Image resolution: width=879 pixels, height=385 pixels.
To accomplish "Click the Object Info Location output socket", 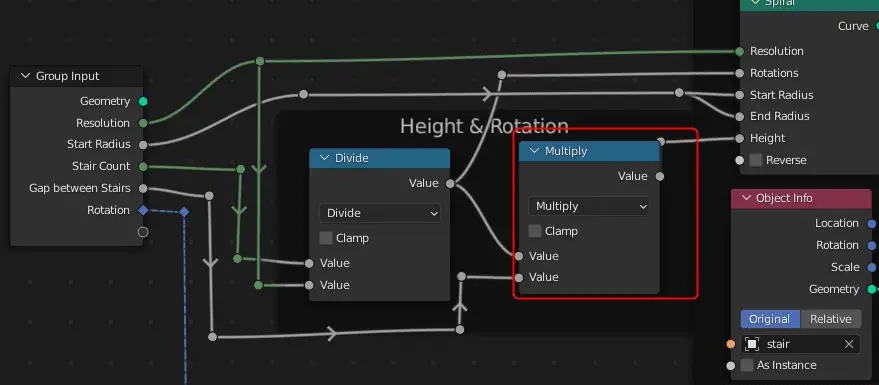I will 872,224.
